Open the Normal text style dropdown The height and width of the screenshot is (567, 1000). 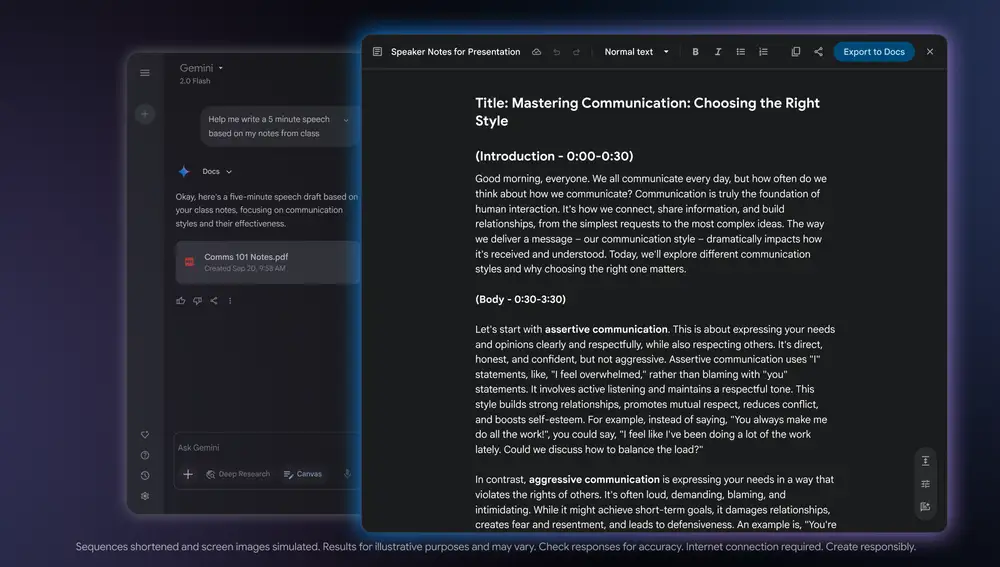(x=636, y=52)
